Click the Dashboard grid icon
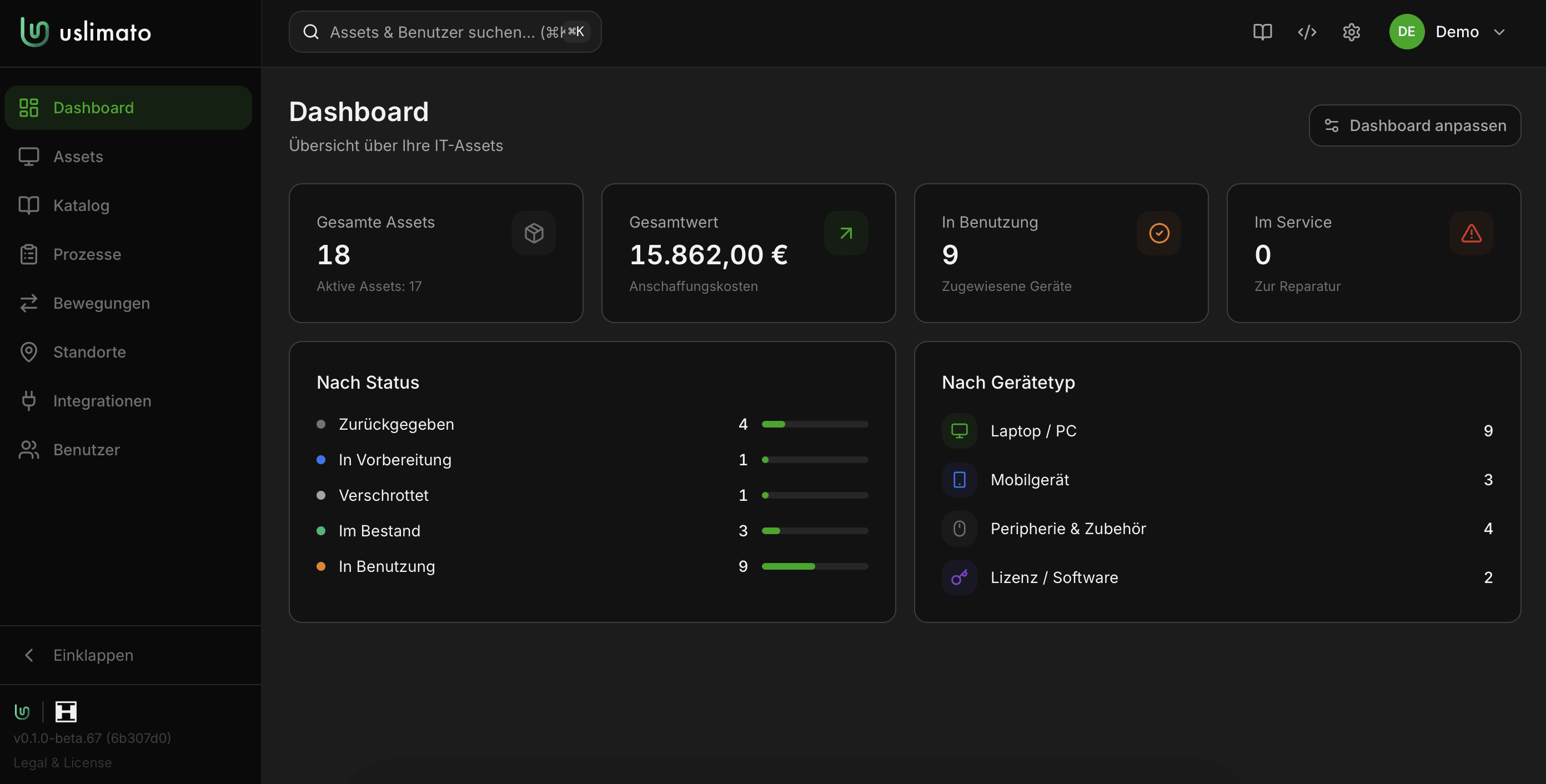This screenshot has height=784, width=1546. click(29, 107)
